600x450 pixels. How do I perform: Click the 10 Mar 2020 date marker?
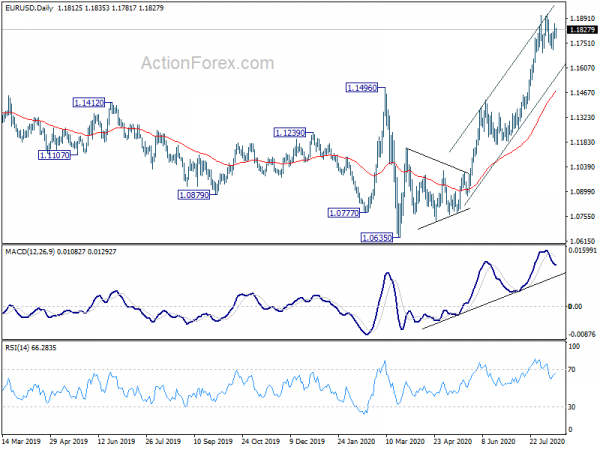[x=405, y=441]
